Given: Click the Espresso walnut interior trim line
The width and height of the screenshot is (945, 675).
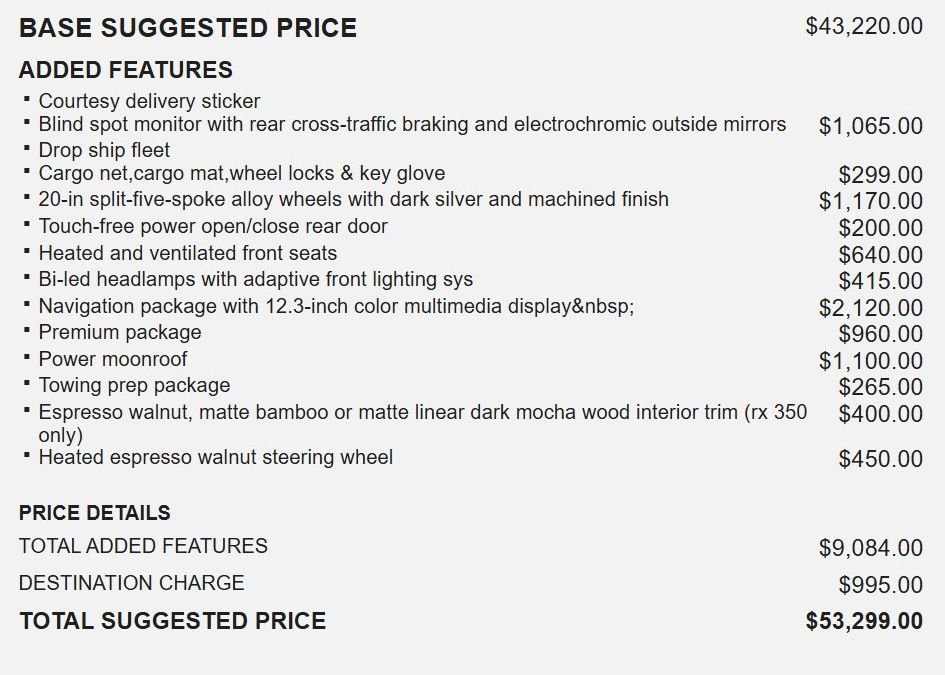Looking at the screenshot, I should point(422,412).
